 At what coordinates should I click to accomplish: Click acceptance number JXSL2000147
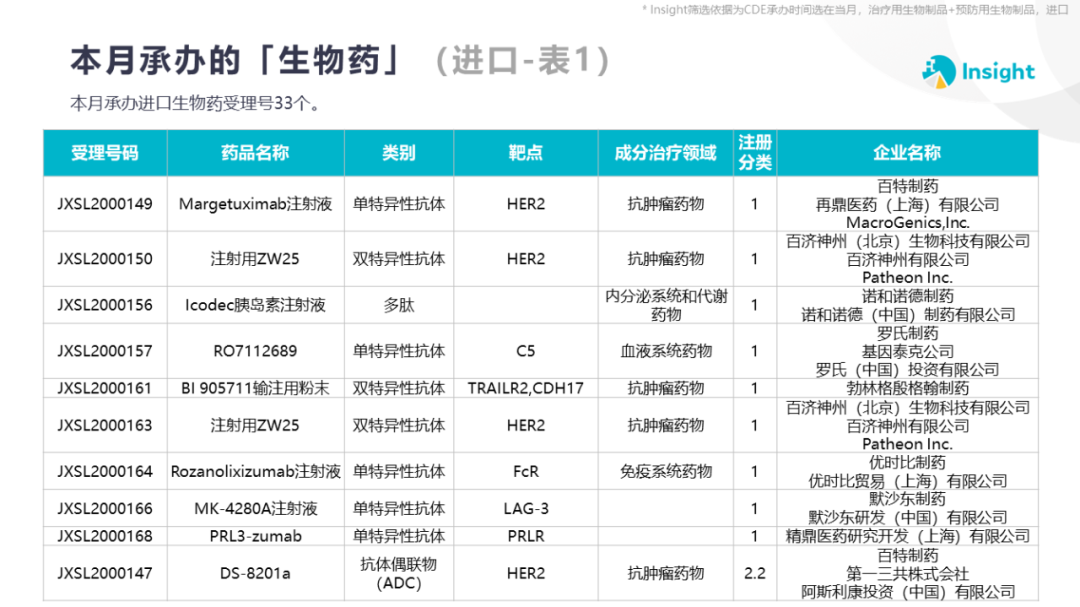pyautogui.click(x=105, y=573)
